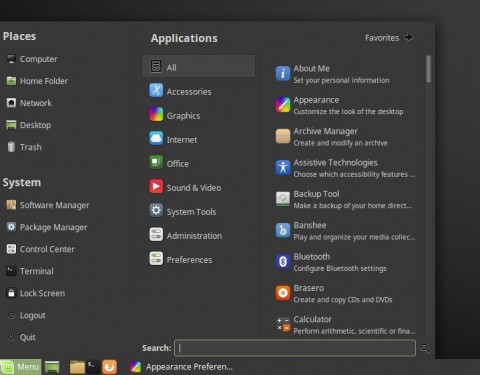Click the Quit entry
The height and width of the screenshot is (375, 480).
(22, 337)
